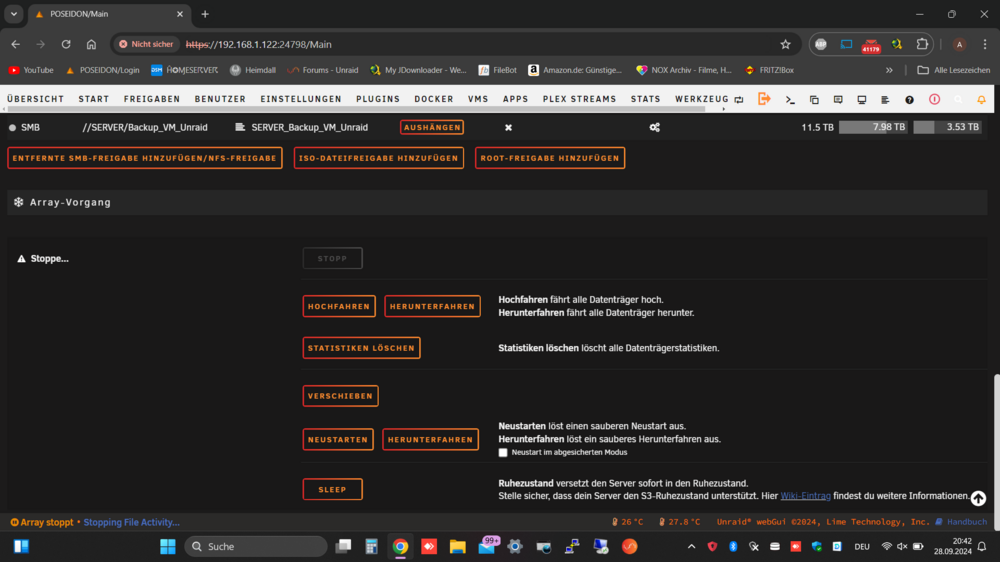
Task: Click the 7.98 TB used space bar
Action: 873,127
